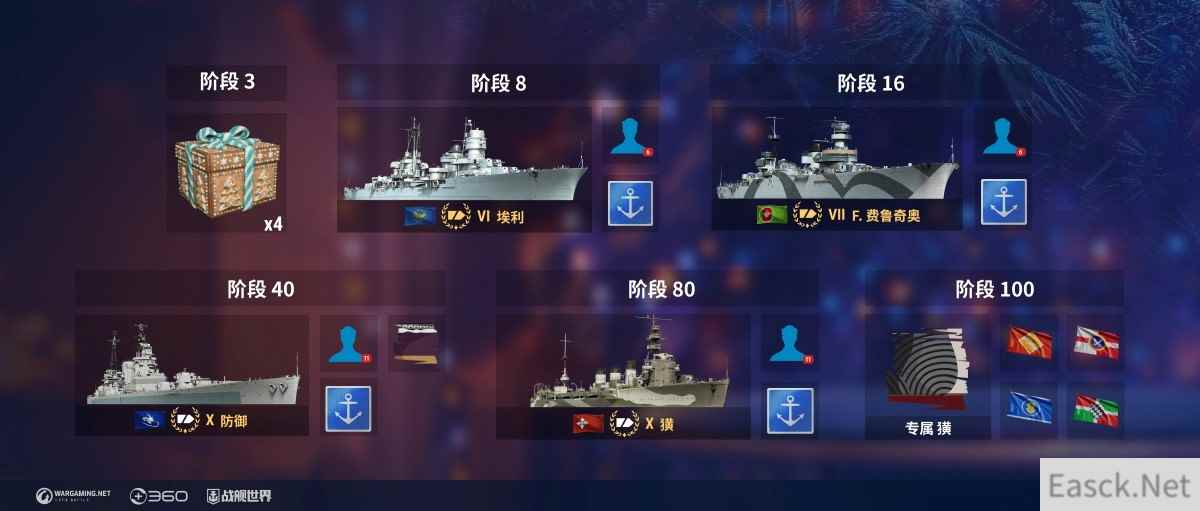The image size is (1200, 511).
Task: Open the camouflage icon in 阶段 40
Action: pos(416,343)
